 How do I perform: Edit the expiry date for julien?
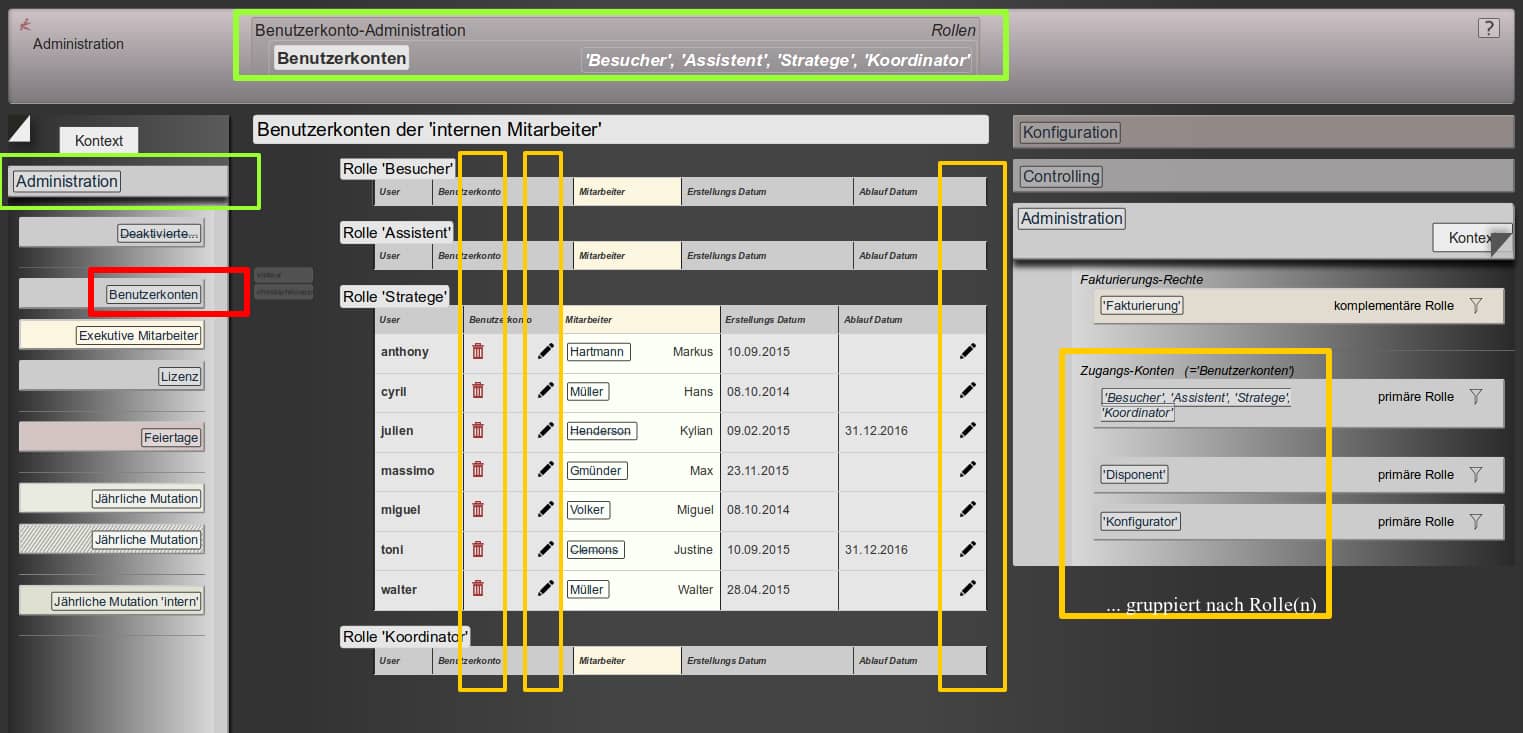pyautogui.click(x=967, y=430)
